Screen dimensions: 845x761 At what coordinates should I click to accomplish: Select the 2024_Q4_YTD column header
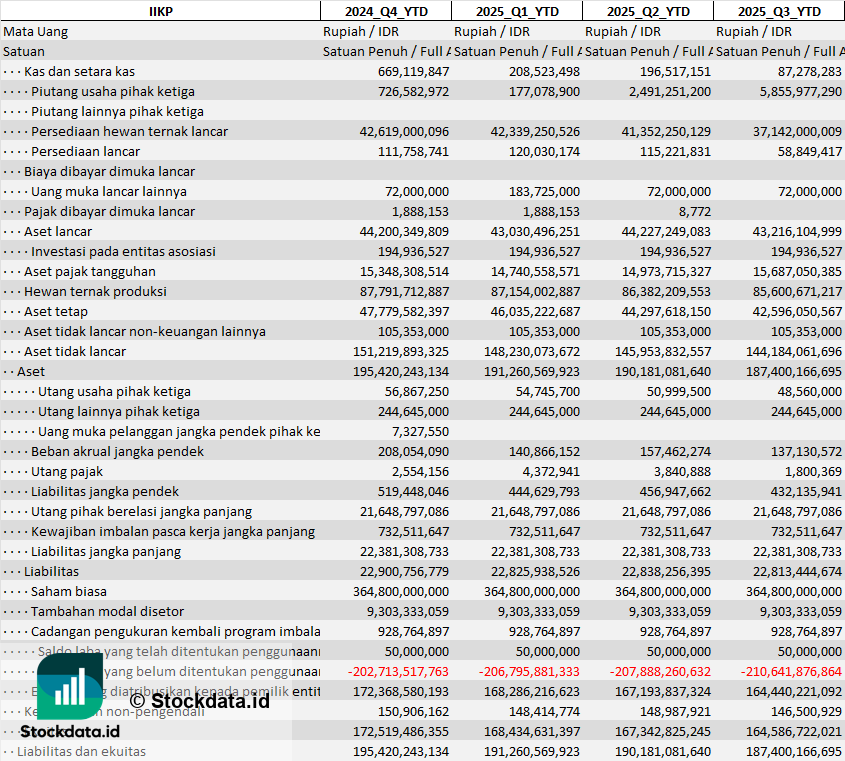(385, 11)
